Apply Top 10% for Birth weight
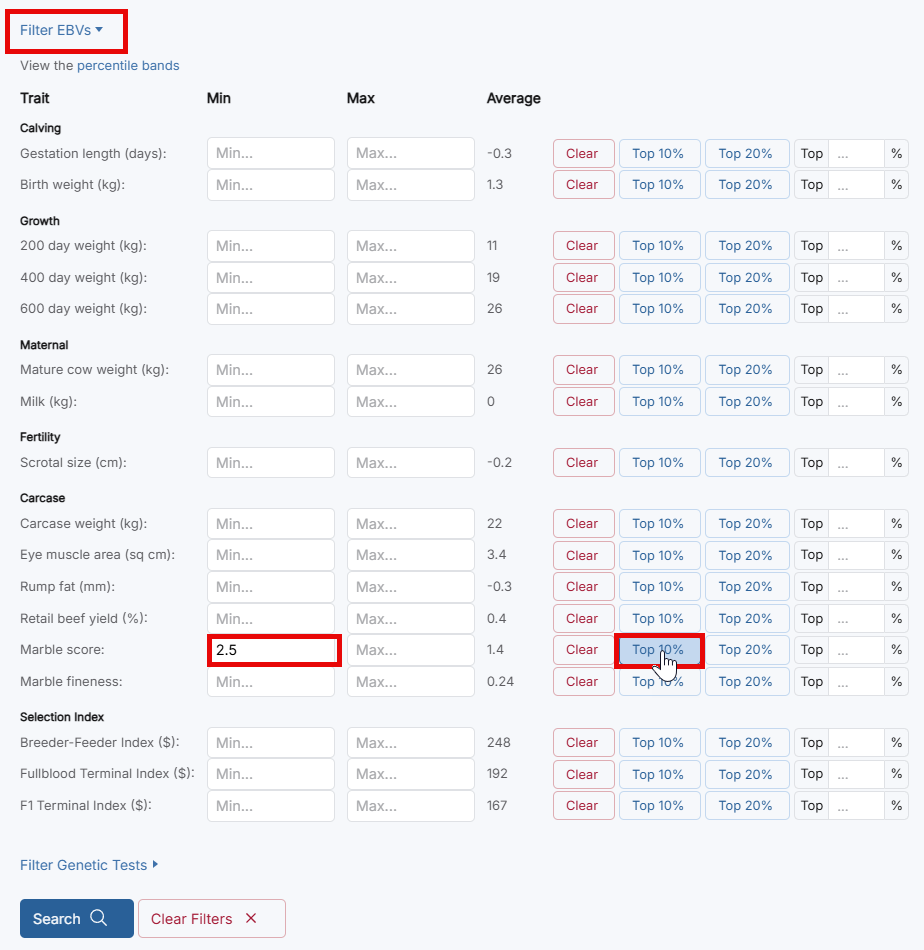 coord(659,184)
